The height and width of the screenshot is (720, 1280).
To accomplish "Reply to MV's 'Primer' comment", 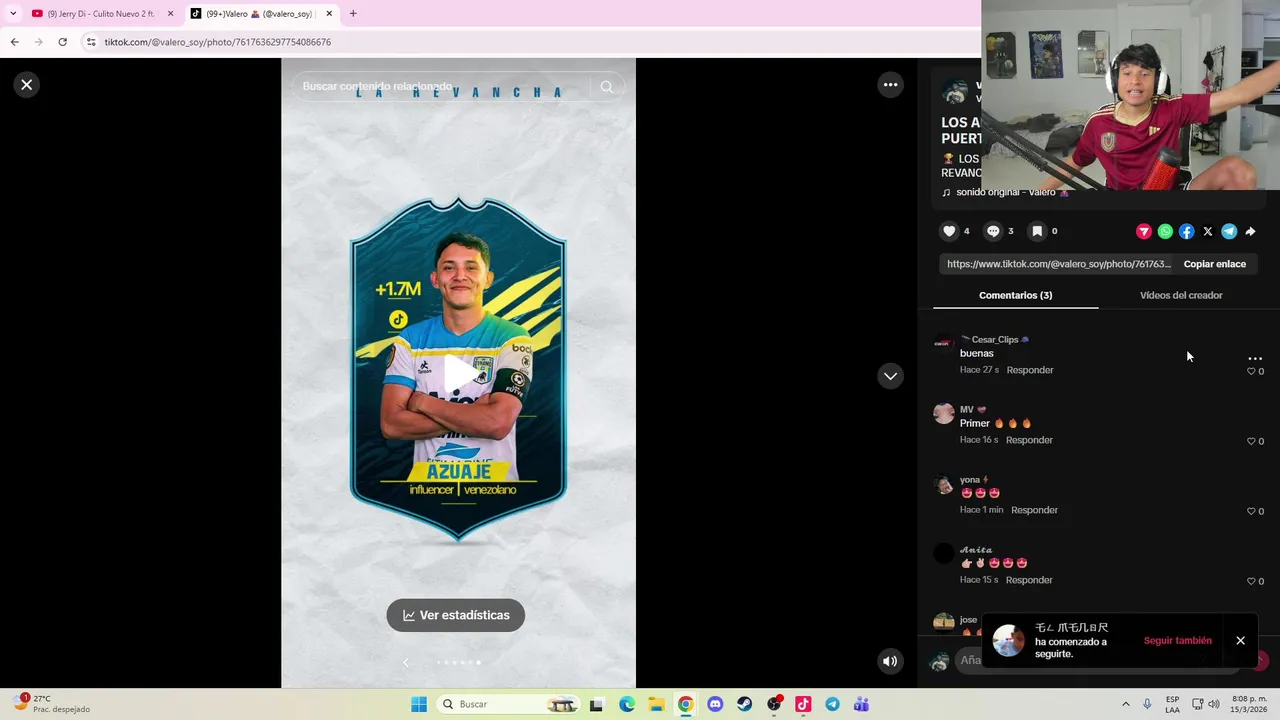I will (1029, 440).
